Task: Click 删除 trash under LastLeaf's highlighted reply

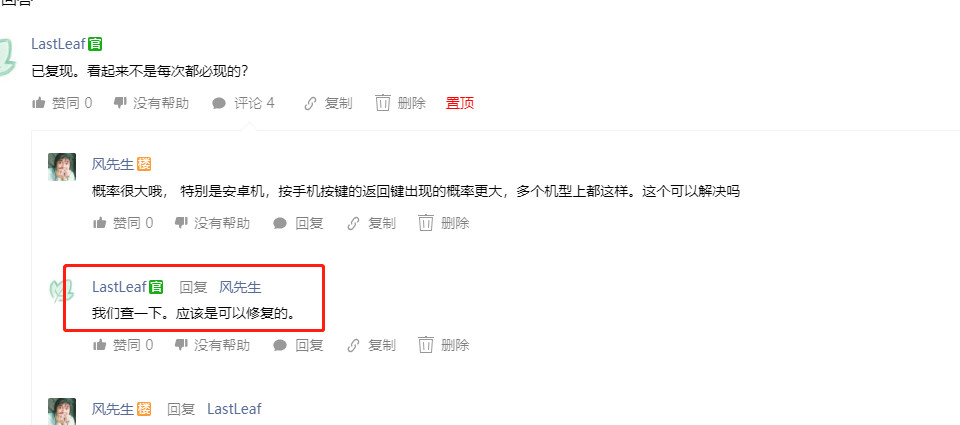Action: pyautogui.click(x=444, y=345)
